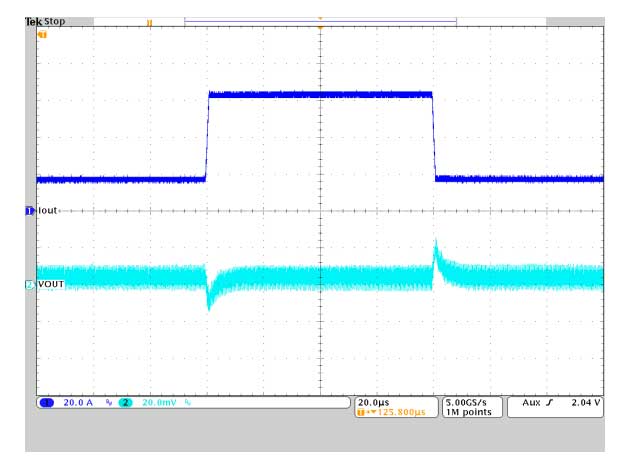Click the channel 2 ground marker

coord(30,285)
